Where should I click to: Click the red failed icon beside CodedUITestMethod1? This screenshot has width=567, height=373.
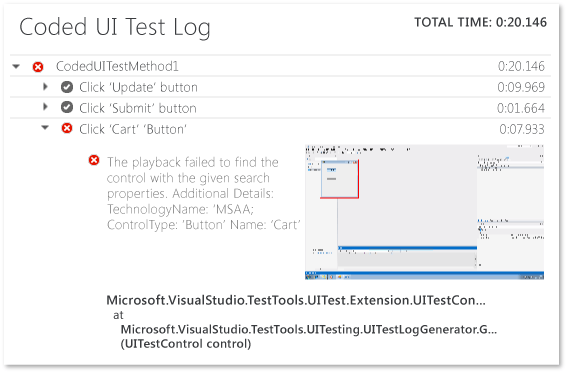[x=38, y=67]
